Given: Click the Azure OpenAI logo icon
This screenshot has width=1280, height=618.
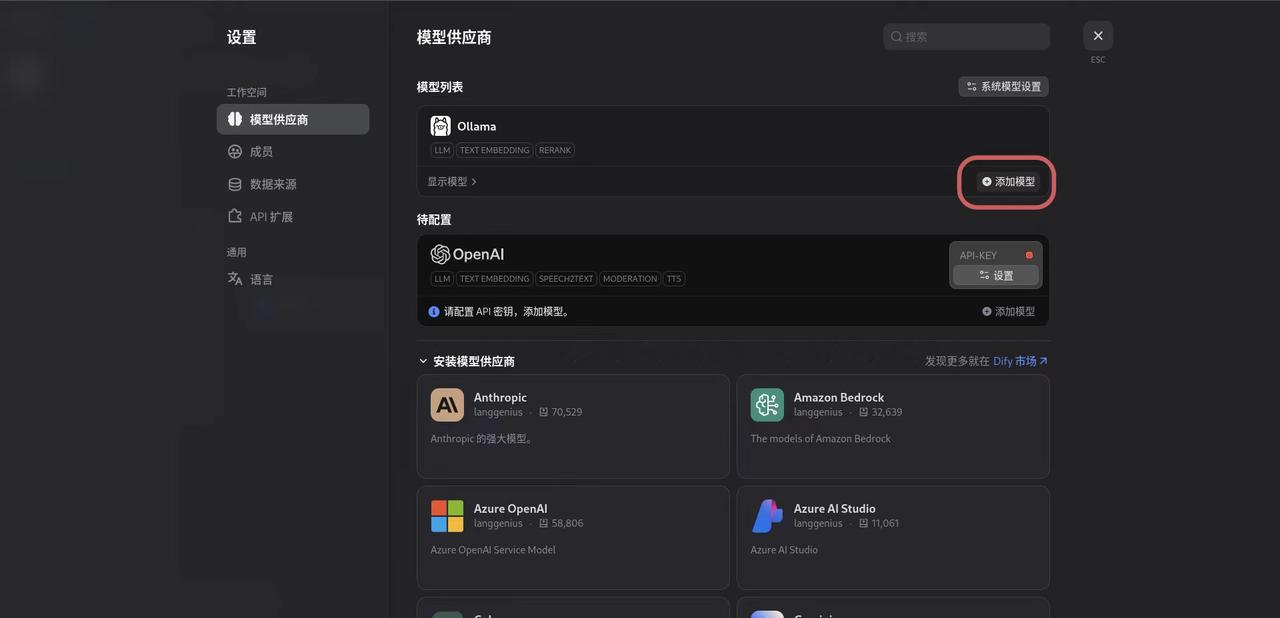Looking at the screenshot, I should tap(447, 516).
